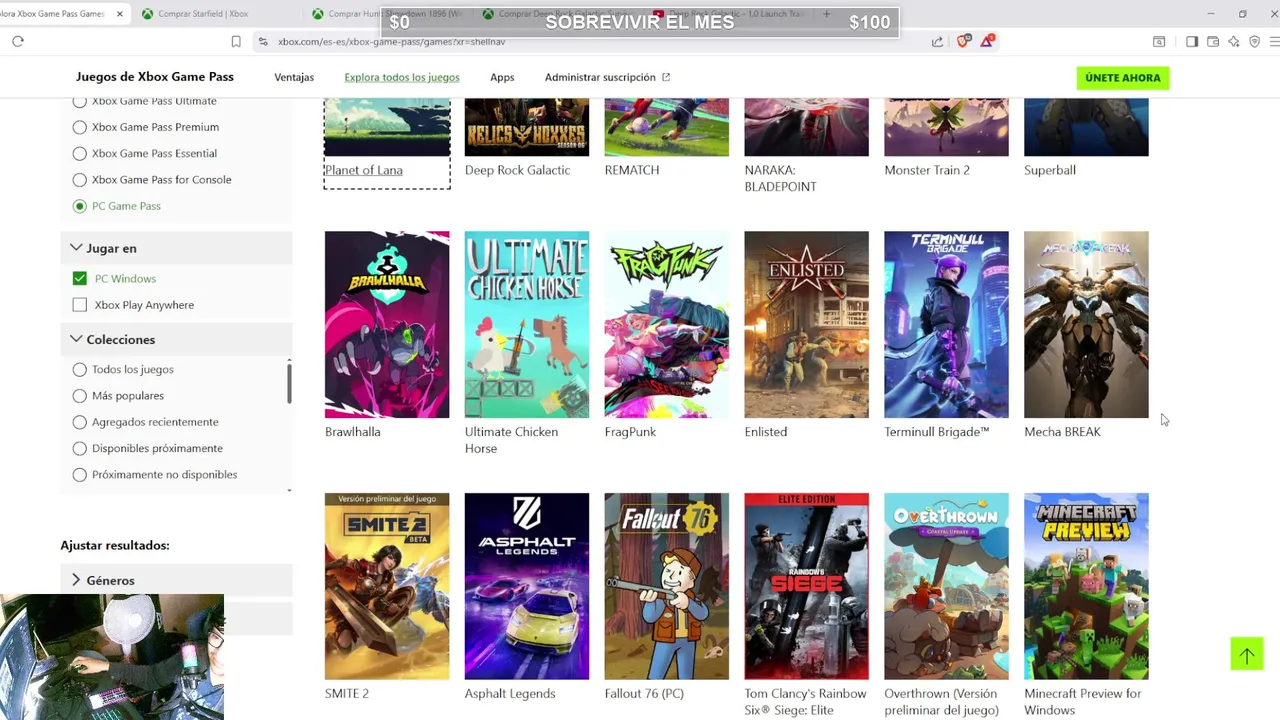This screenshot has height=720, width=1280.
Task: Open the Brave VPN shield icon
Action: pyautogui.click(x=1254, y=41)
